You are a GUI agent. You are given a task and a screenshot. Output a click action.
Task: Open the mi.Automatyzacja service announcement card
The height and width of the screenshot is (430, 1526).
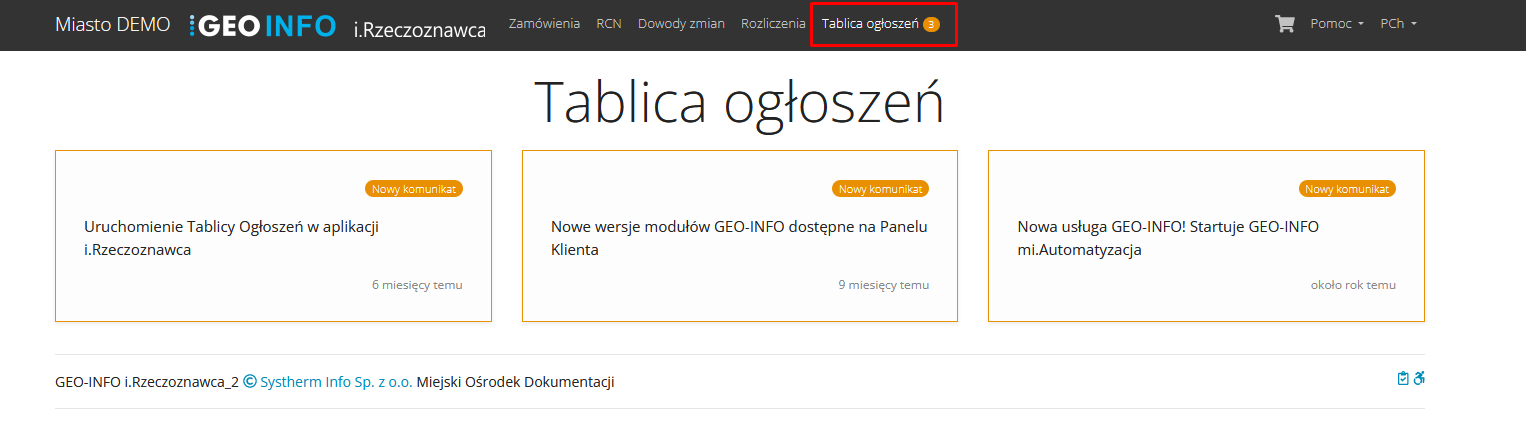click(1167, 238)
